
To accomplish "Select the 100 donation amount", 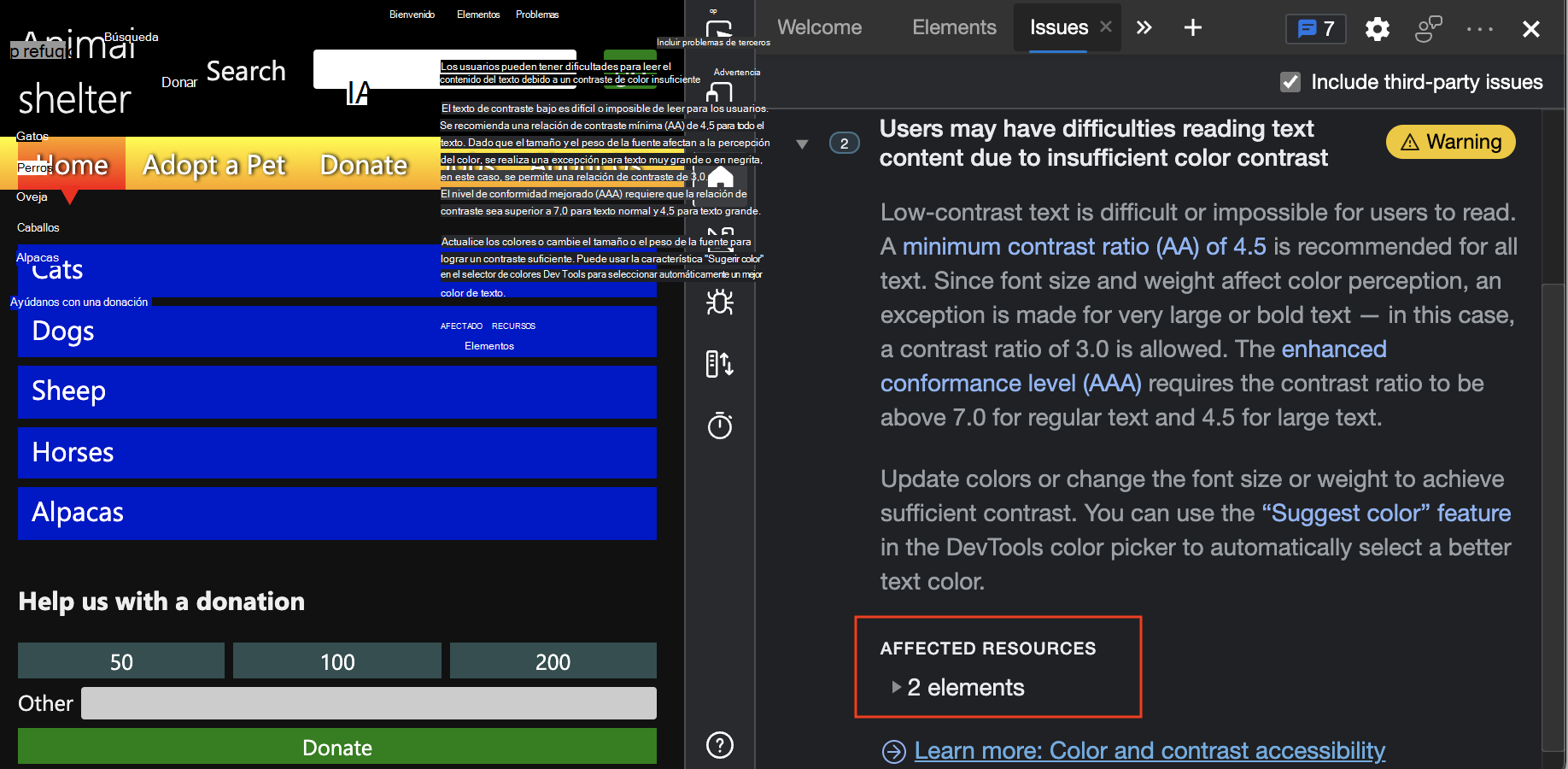I will click(336, 660).
